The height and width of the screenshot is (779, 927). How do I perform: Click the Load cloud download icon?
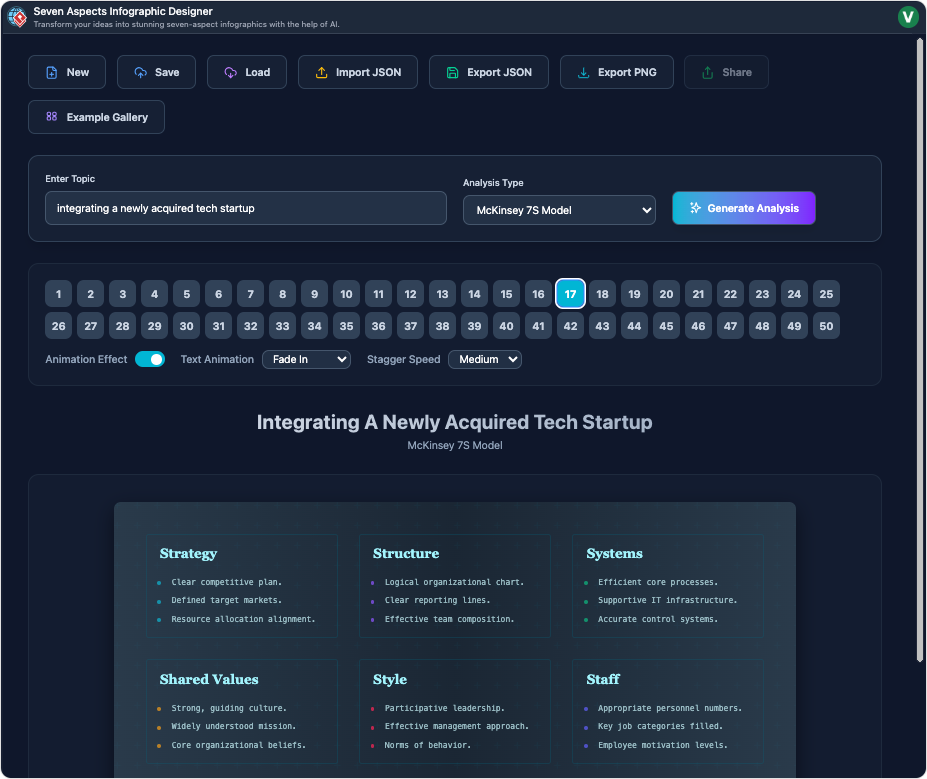tap(230, 73)
